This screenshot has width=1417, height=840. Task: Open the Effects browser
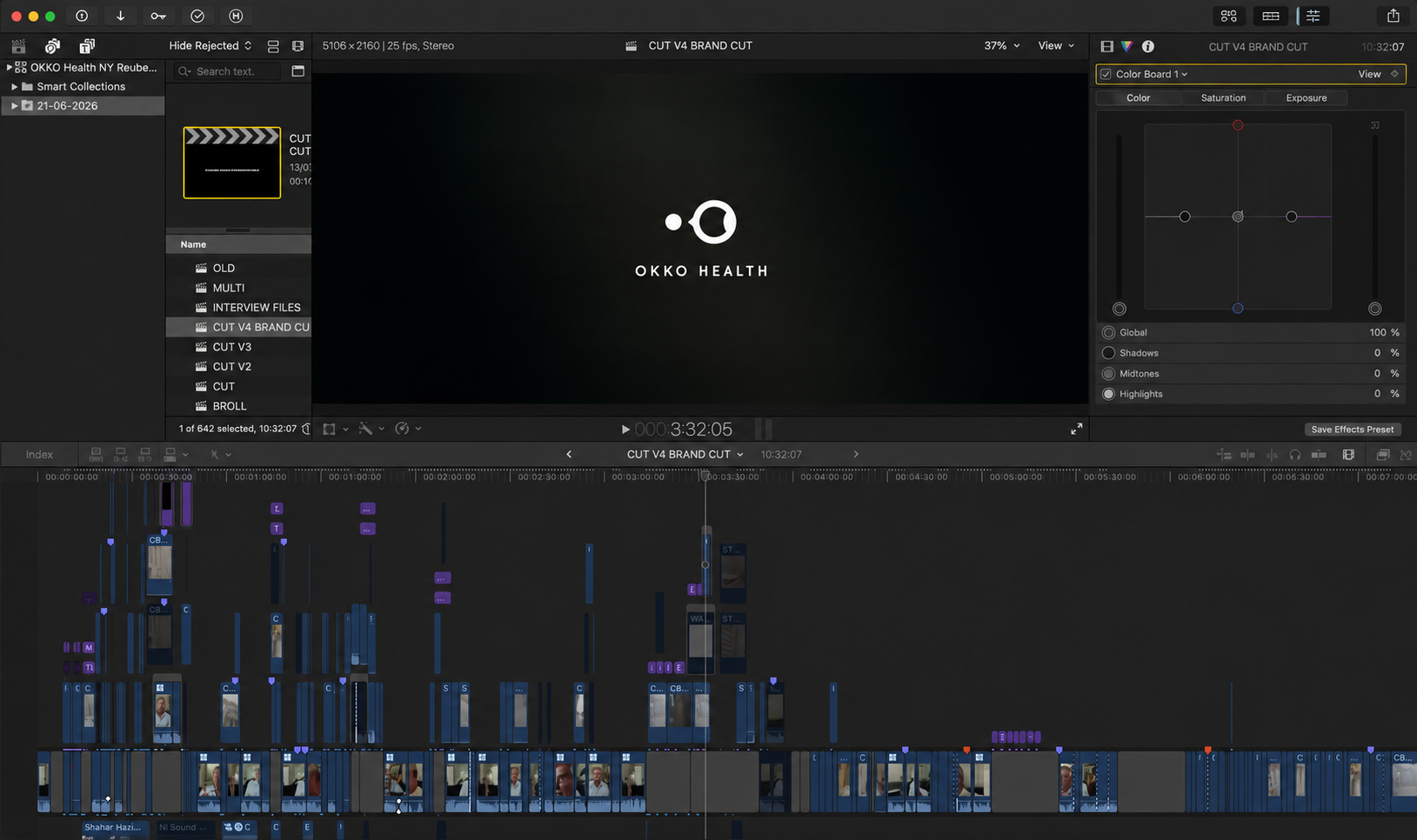pyautogui.click(x=1382, y=454)
